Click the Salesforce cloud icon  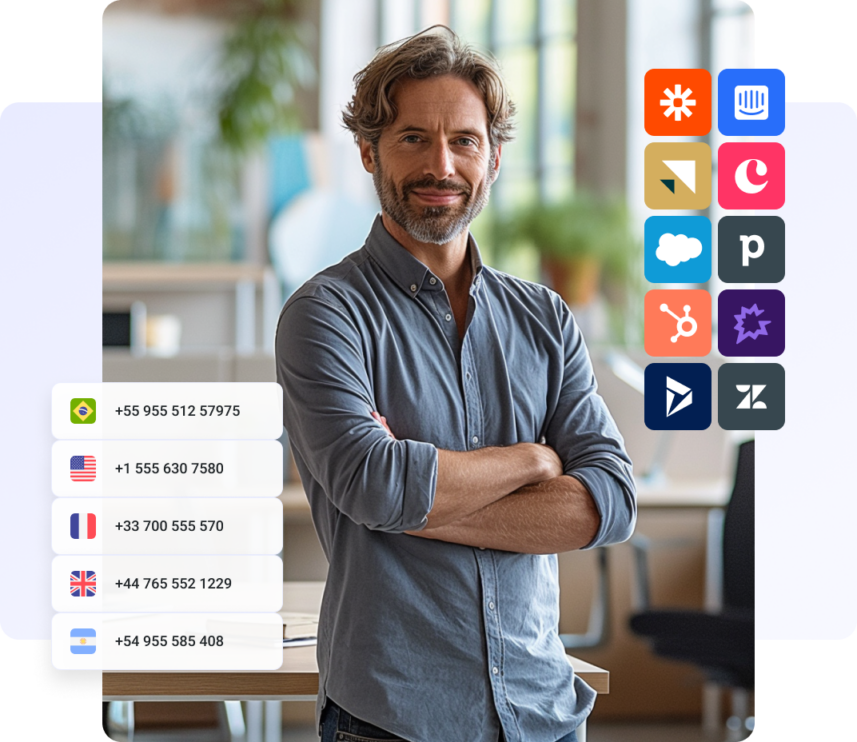678,250
